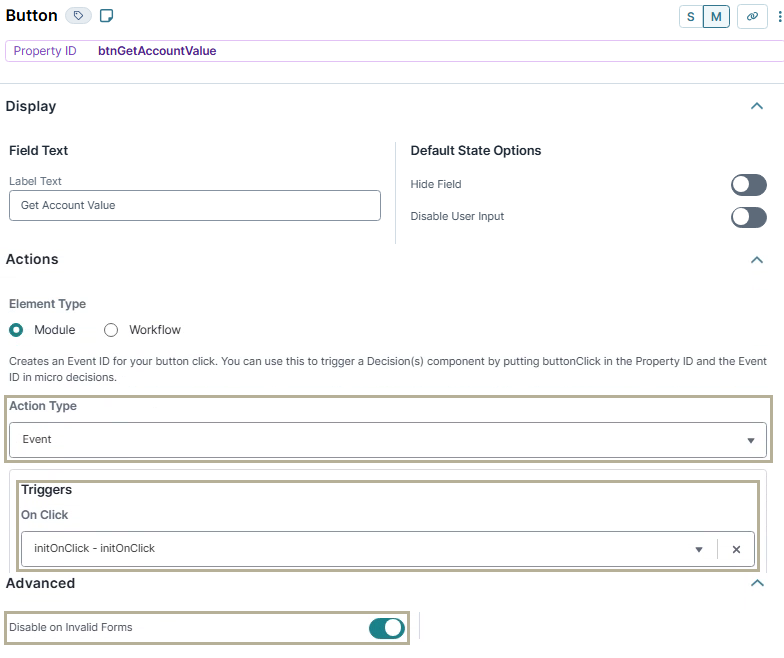Viewport: 784px width, 658px height.
Task: Toggle the Hide Field switch
Action: (748, 184)
